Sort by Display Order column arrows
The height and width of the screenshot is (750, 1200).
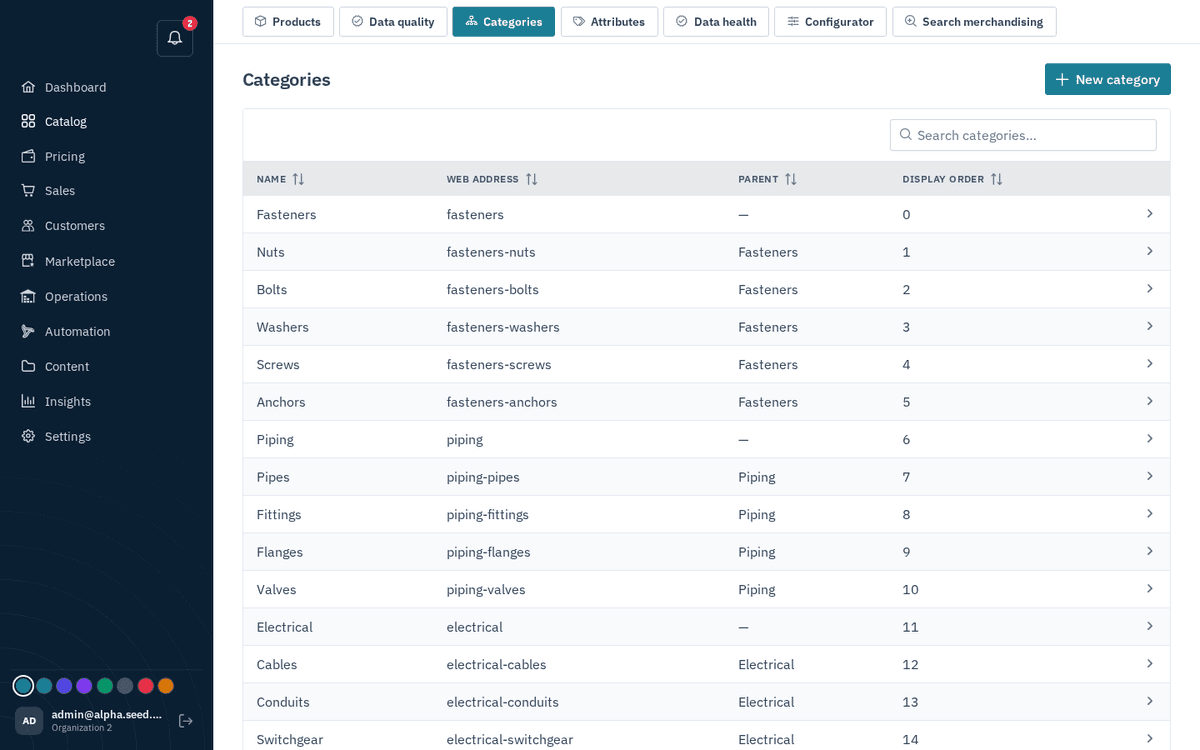click(x=996, y=179)
